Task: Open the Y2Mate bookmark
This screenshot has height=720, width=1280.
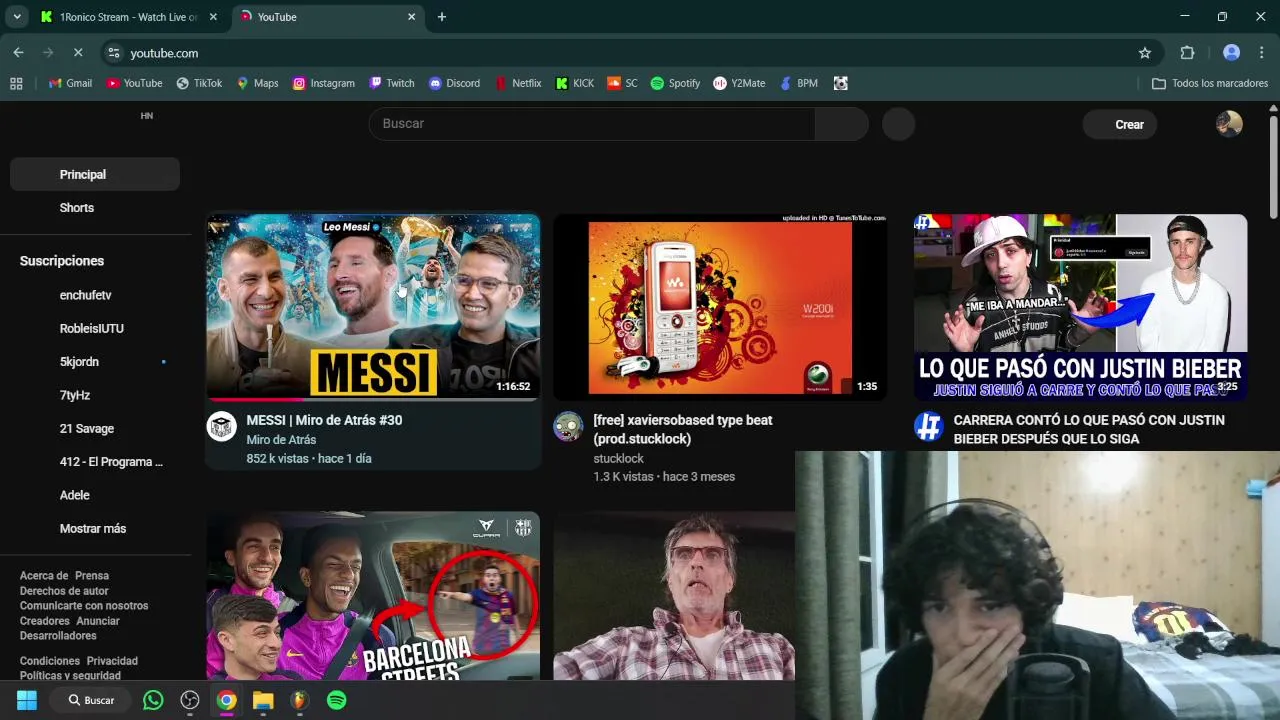Action: [x=739, y=83]
